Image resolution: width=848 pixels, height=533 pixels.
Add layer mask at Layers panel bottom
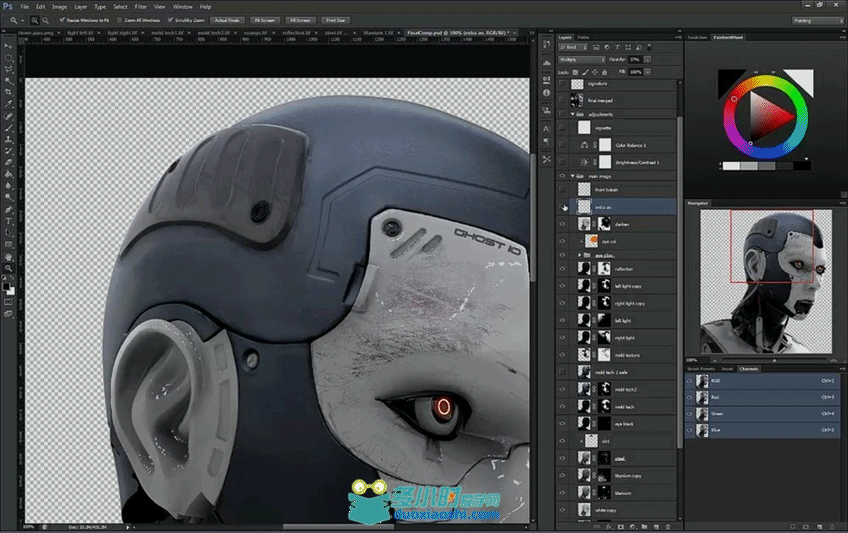620,527
